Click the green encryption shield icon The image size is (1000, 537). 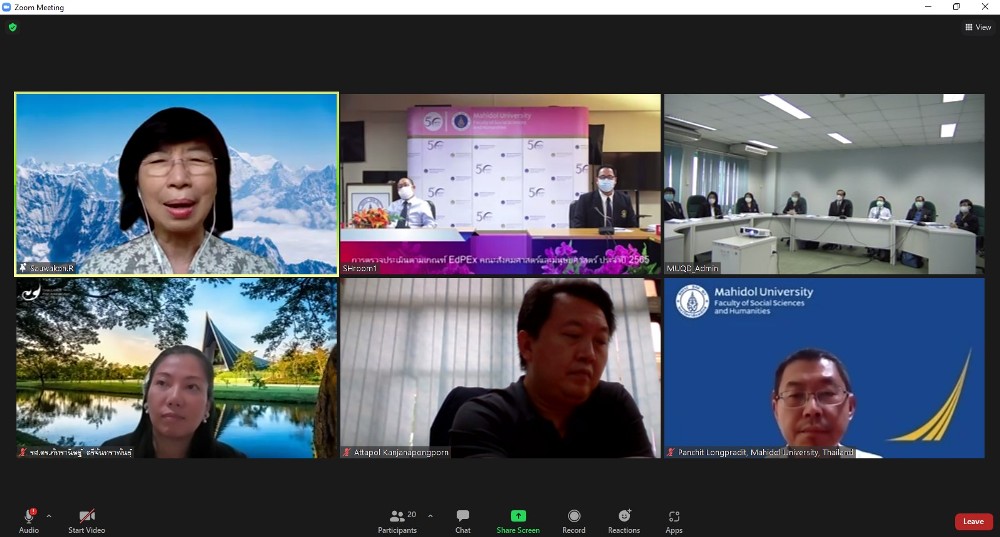point(13,27)
